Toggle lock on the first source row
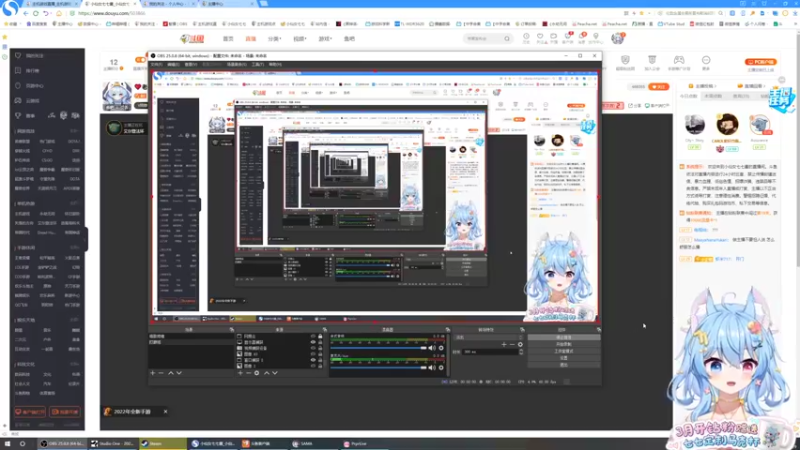 coord(320,337)
